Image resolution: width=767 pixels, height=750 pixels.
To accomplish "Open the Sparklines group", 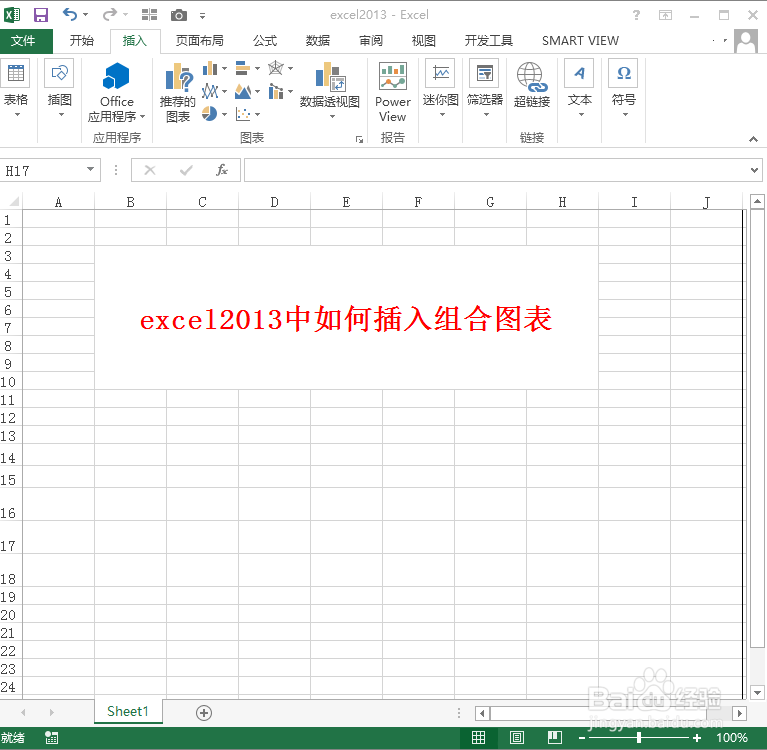I will (441, 88).
